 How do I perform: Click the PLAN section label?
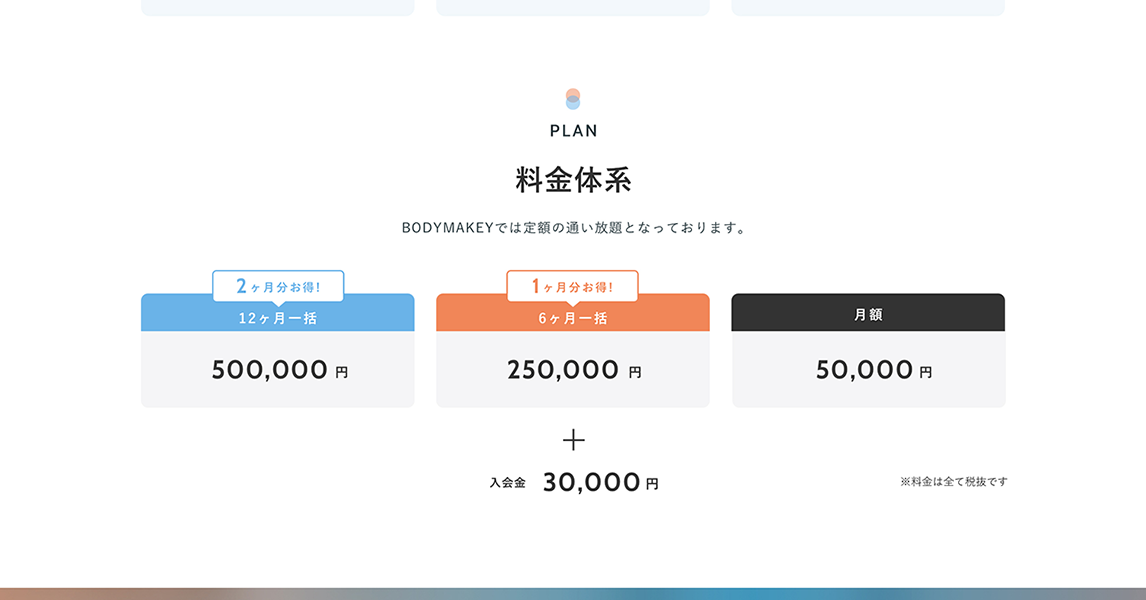pos(573,131)
